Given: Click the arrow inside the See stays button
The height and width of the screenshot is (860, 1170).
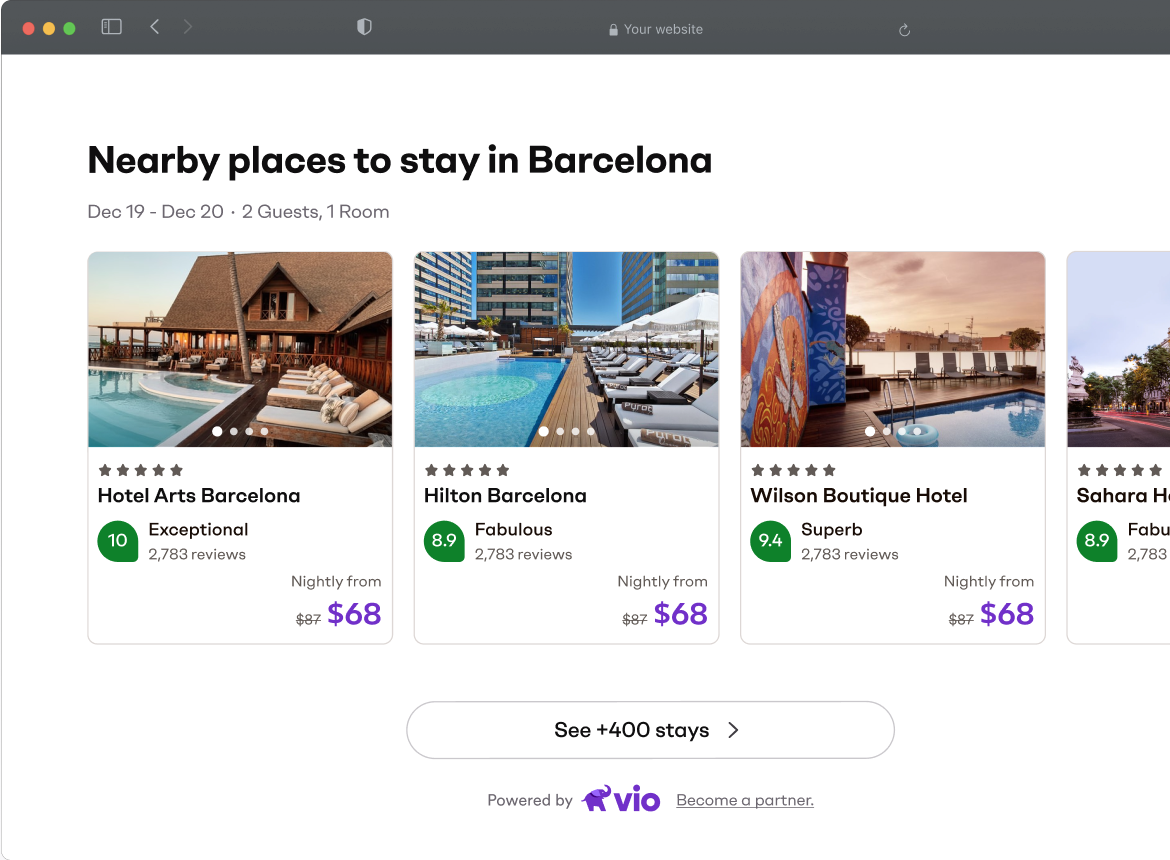Looking at the screenshot, I should pos(733,730).
